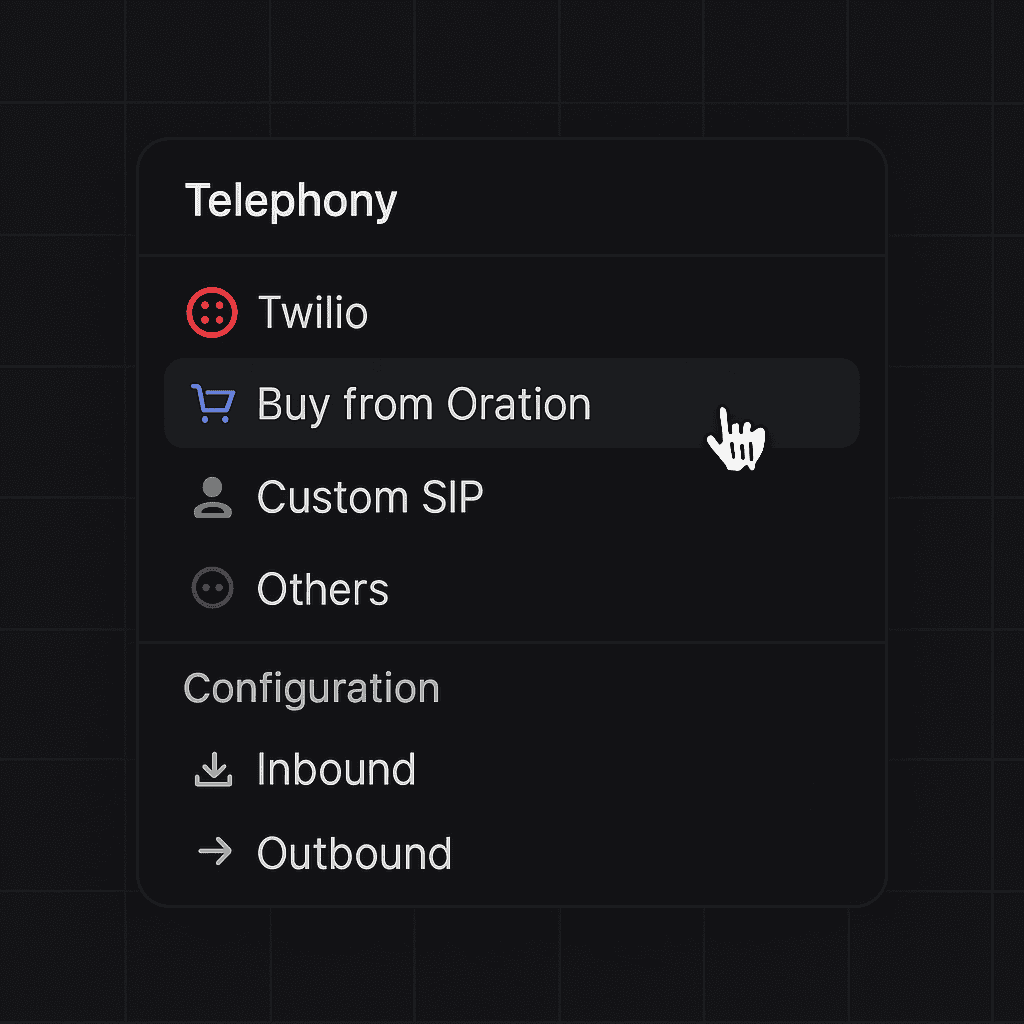Click the red Twilio logo icon

coord(211,311)
